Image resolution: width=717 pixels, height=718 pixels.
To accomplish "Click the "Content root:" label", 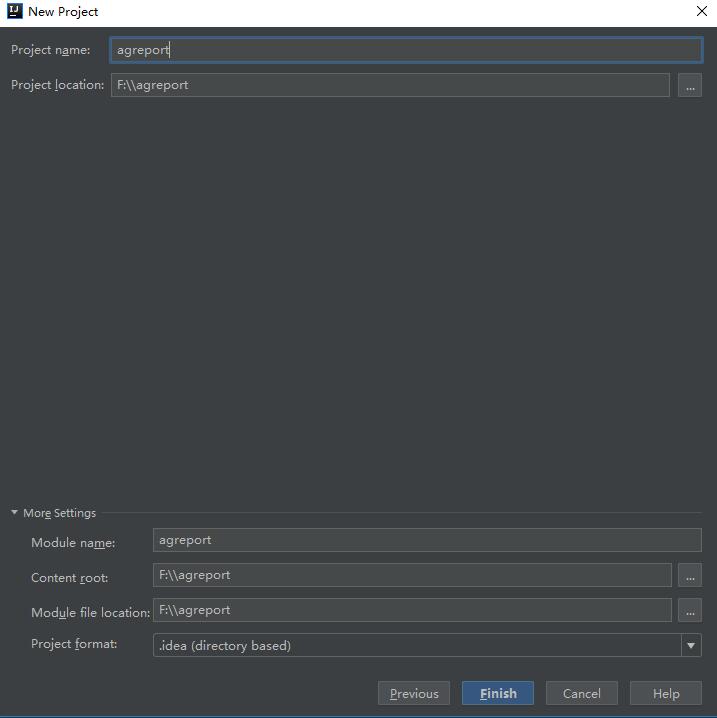I will [x=70, y=578].
